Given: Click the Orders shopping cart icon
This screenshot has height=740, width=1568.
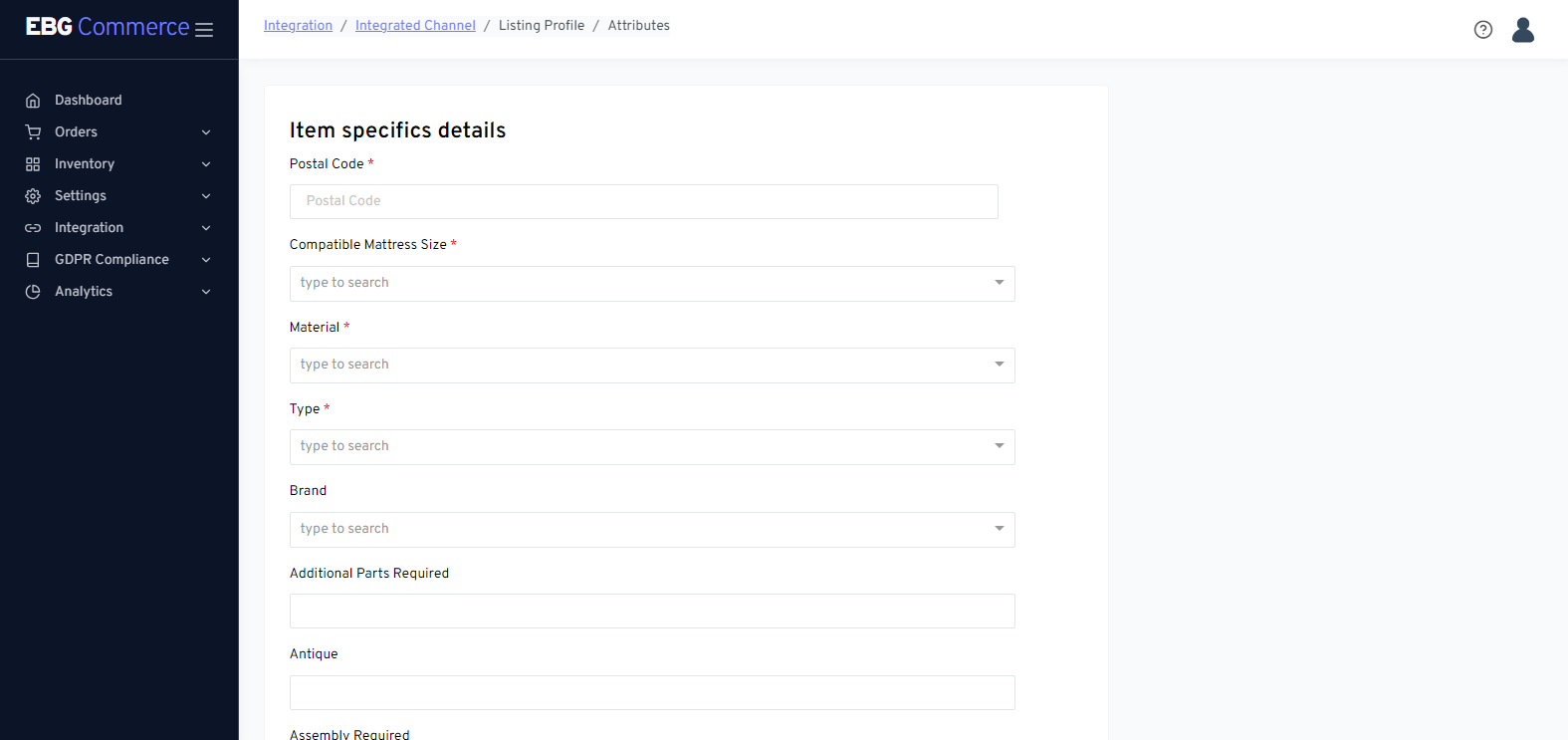Looking at the screenshot, I should coord(33,132).
